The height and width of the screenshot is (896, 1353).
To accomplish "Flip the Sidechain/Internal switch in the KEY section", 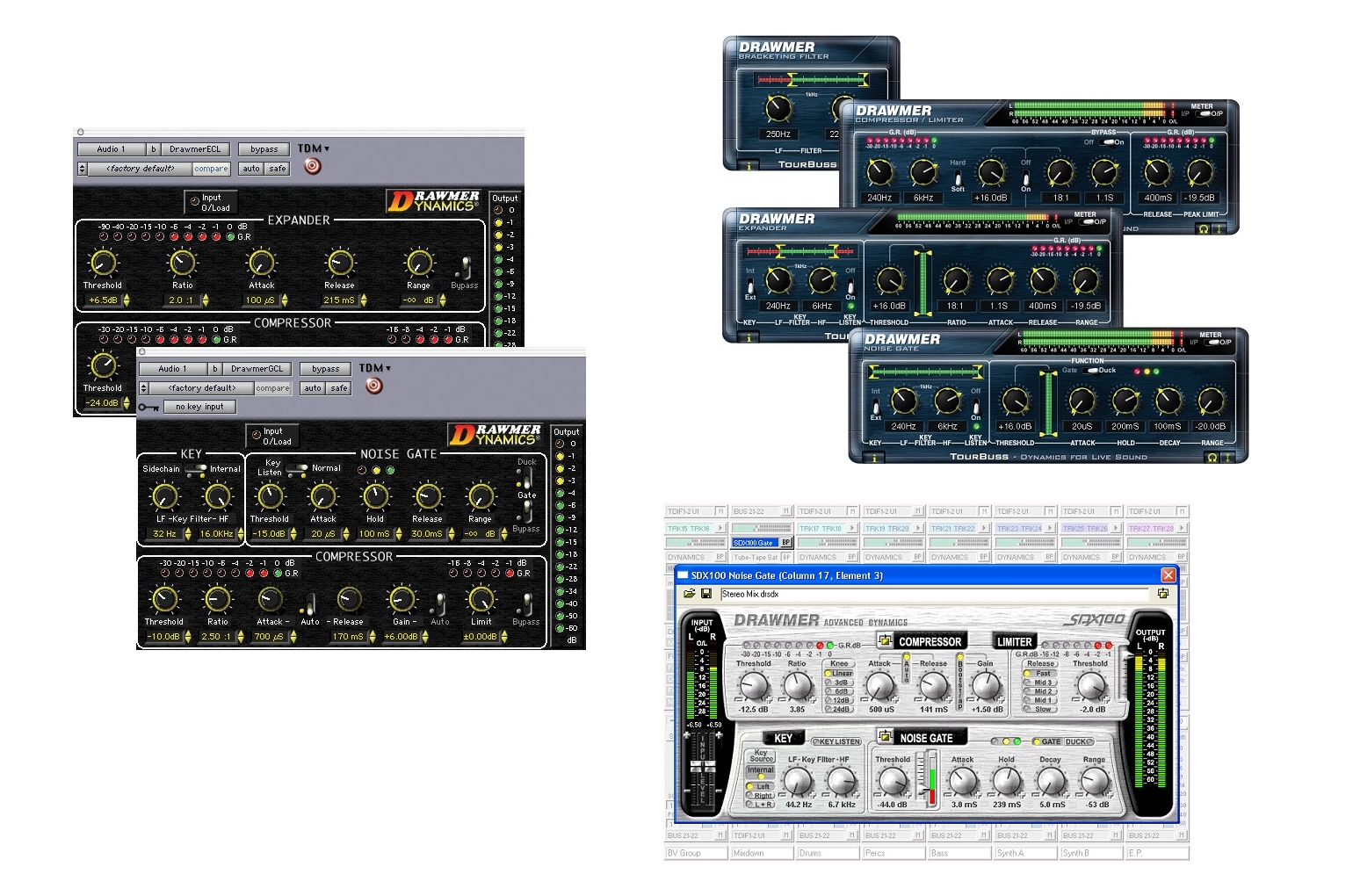I will 196,468.
